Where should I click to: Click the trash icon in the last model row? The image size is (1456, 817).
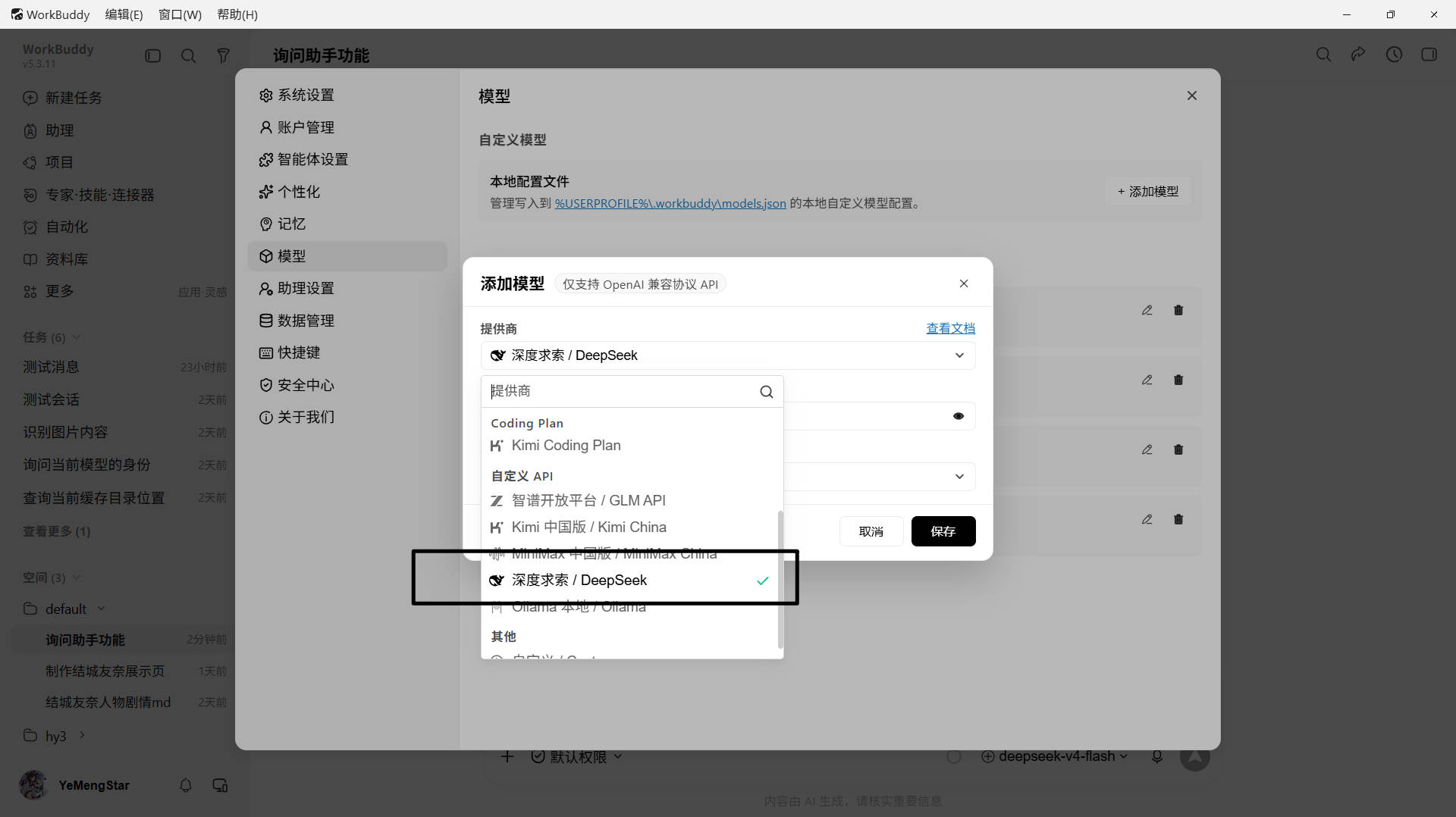coord(1178,519)
